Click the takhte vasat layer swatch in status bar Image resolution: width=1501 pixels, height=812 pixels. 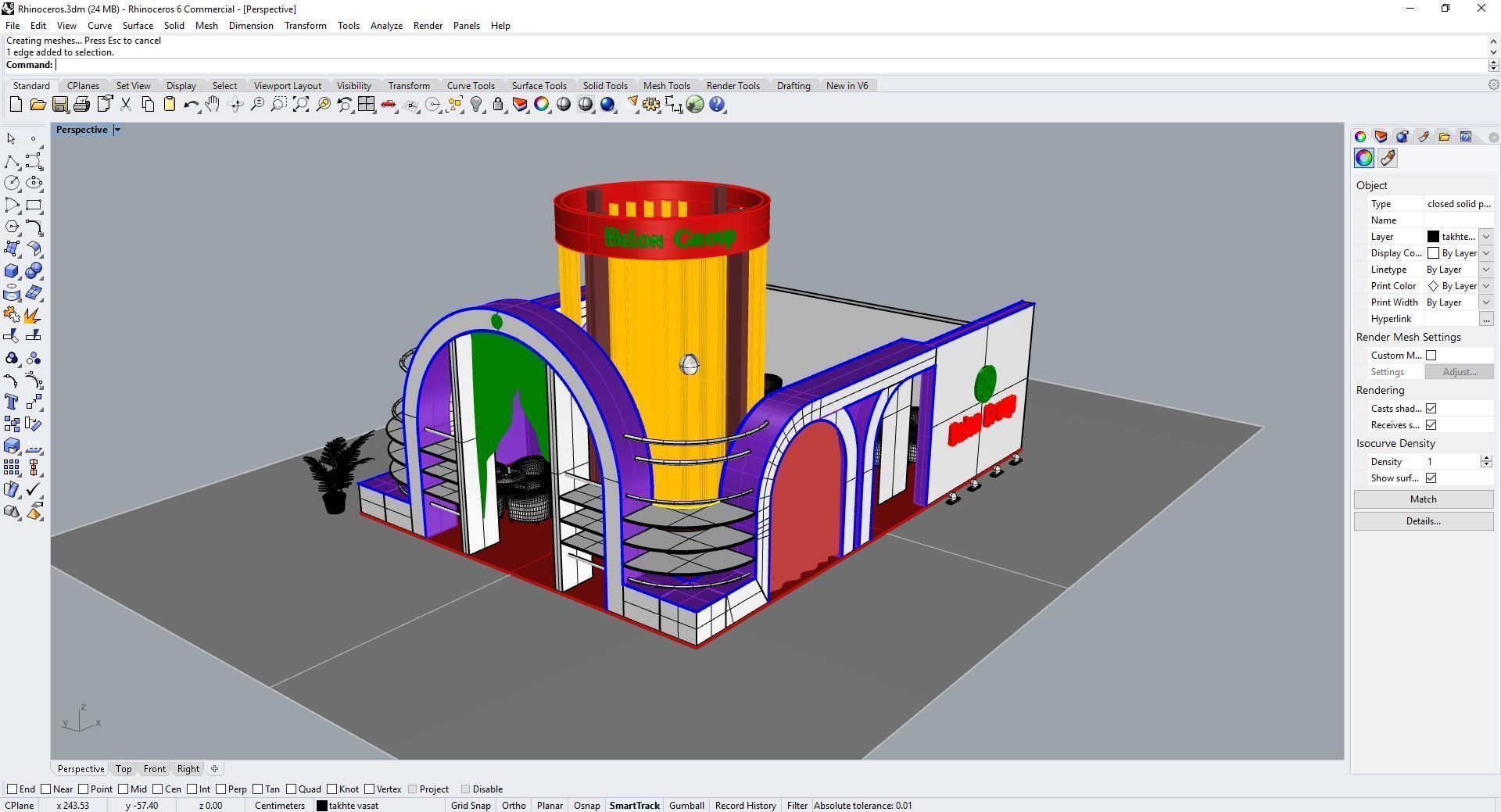point(322,806)
